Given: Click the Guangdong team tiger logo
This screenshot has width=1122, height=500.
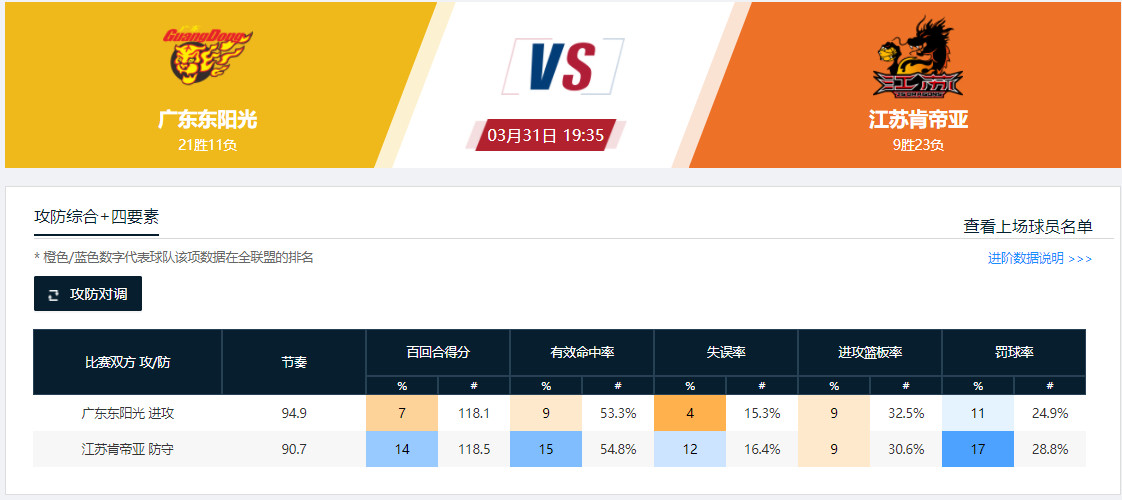Looking at the screenshot, I should (208, 56).
